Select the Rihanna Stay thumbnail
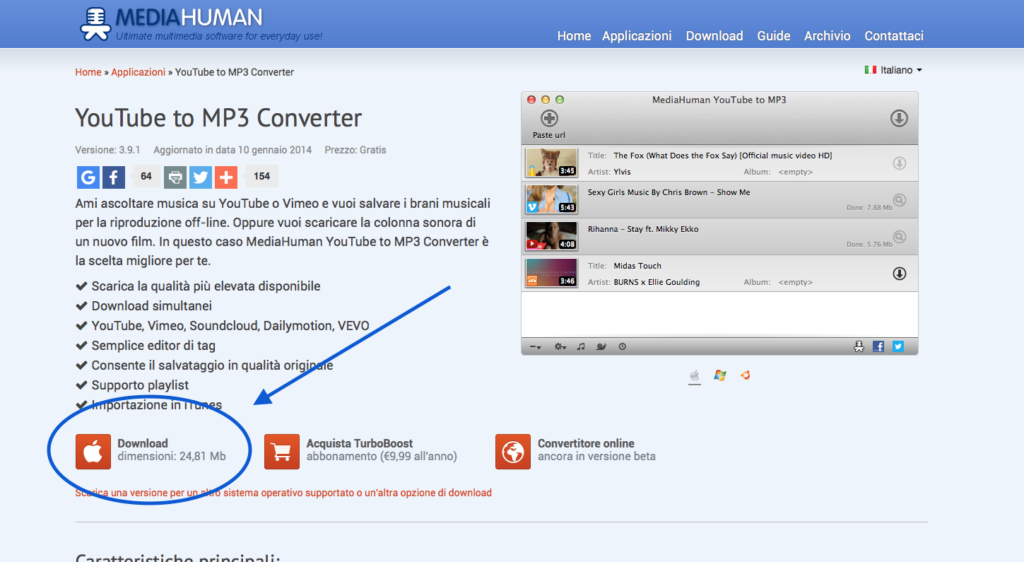Viewport: 1024px width, 562px height. coord(551,236)
